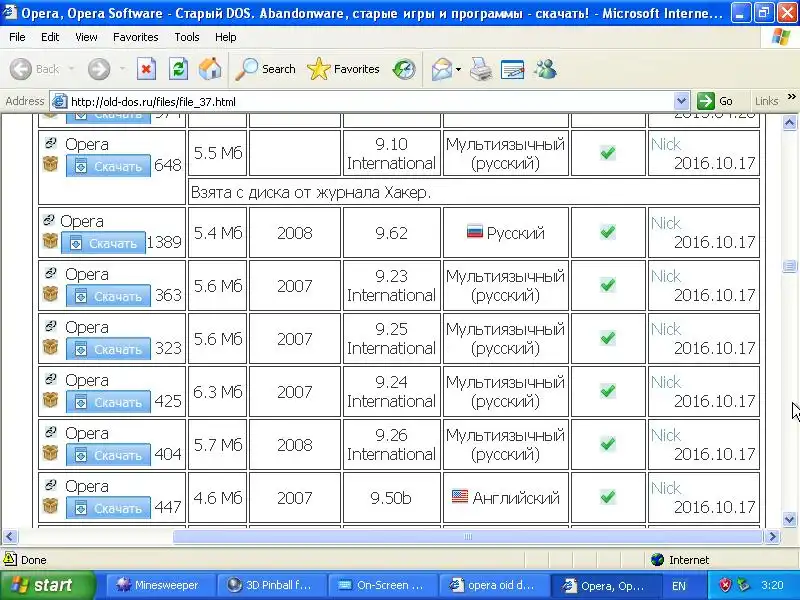Click the horizontal scrollbar right arrow

pos(772,537)
